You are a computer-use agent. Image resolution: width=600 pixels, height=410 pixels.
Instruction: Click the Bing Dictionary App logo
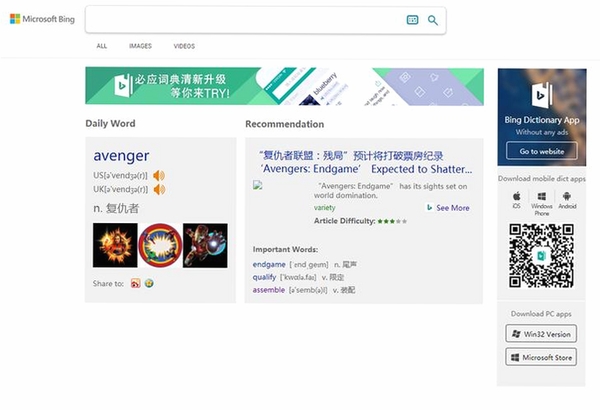pos(542,95)
